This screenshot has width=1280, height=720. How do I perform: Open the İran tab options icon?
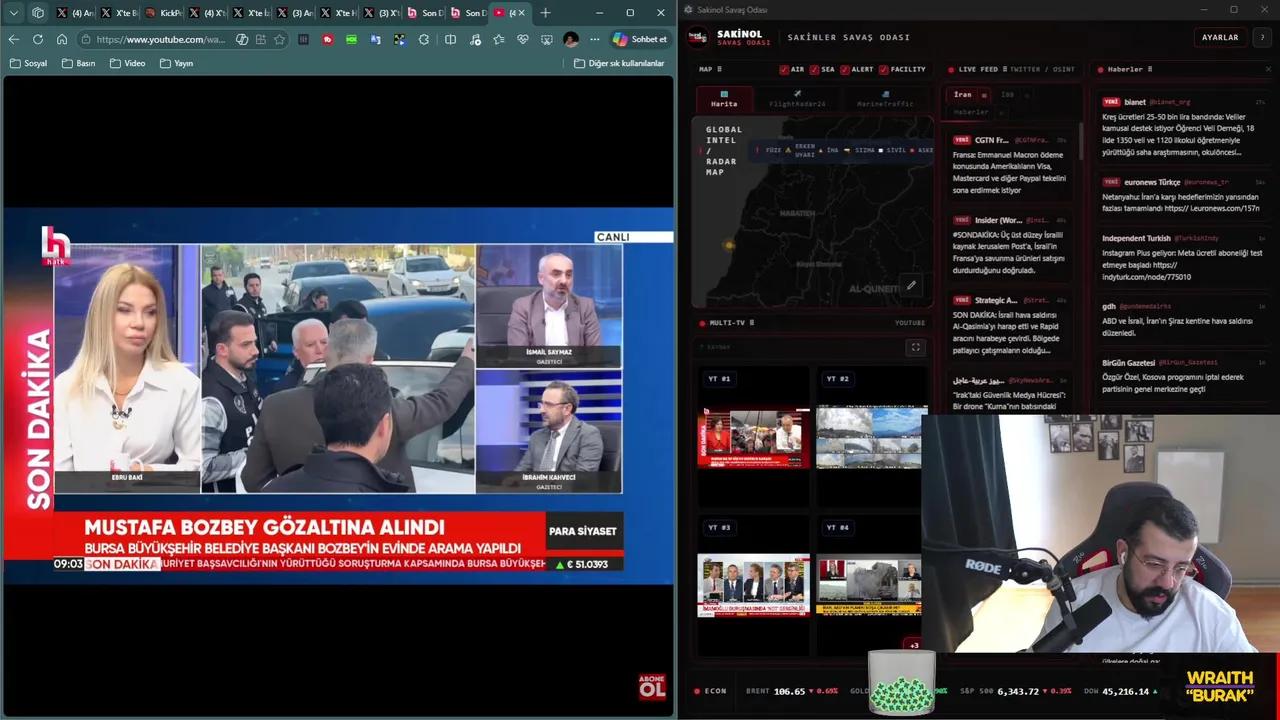tap(984, 95)
